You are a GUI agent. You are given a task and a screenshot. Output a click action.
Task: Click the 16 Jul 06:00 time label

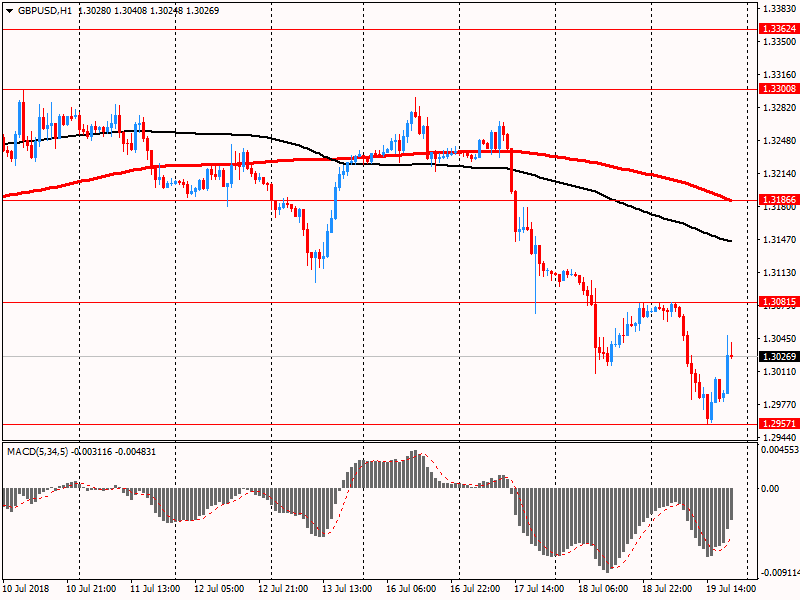tap(411, 588)
